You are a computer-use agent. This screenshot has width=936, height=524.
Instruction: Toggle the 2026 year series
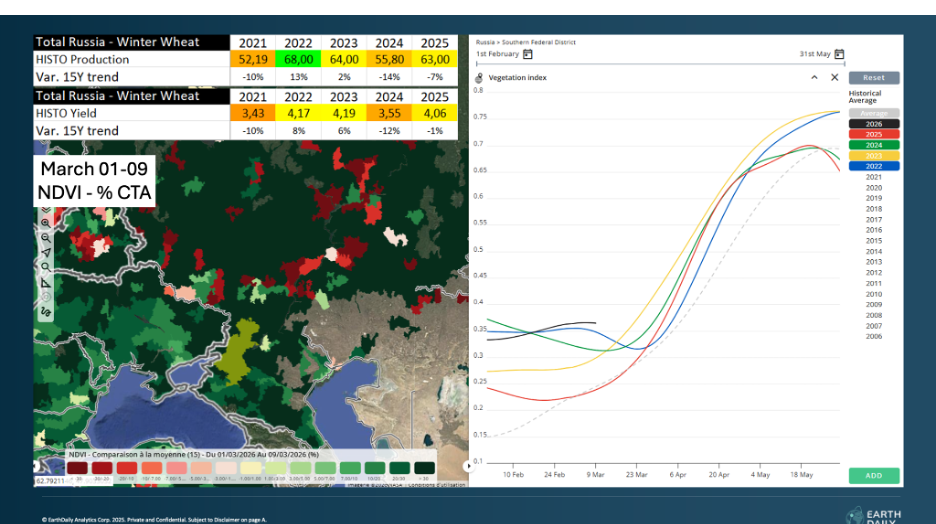(873, 124)
